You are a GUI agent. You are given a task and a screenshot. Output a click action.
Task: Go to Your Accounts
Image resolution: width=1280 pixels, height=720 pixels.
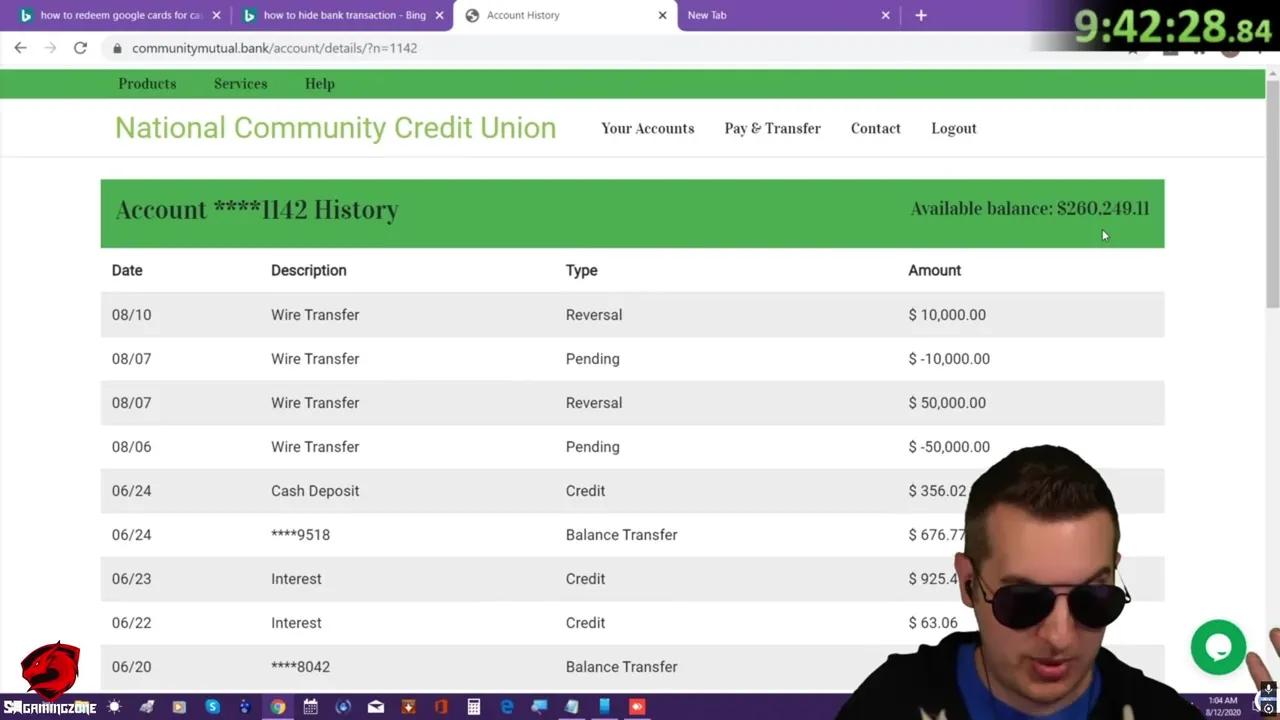(x=647, y=128)
